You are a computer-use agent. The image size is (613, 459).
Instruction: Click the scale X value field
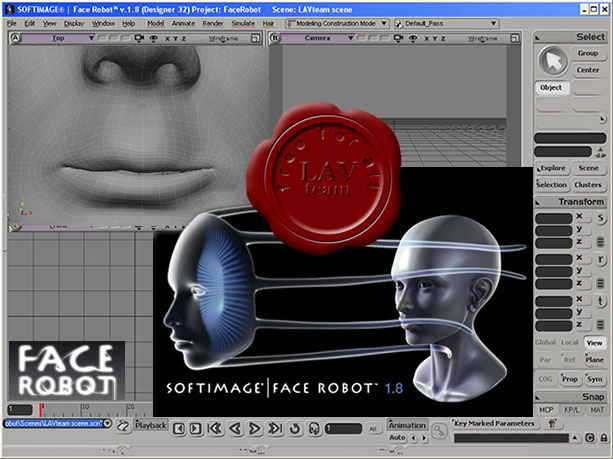[x=554, y=218]
